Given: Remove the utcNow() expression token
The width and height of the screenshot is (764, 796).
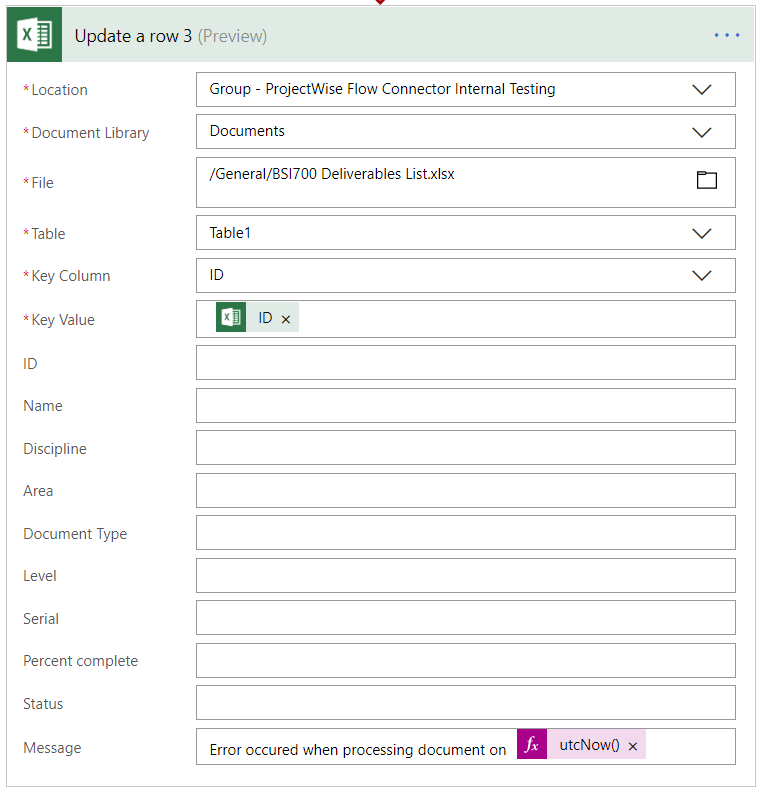Looking at the screenshot, I should (633, 746).
